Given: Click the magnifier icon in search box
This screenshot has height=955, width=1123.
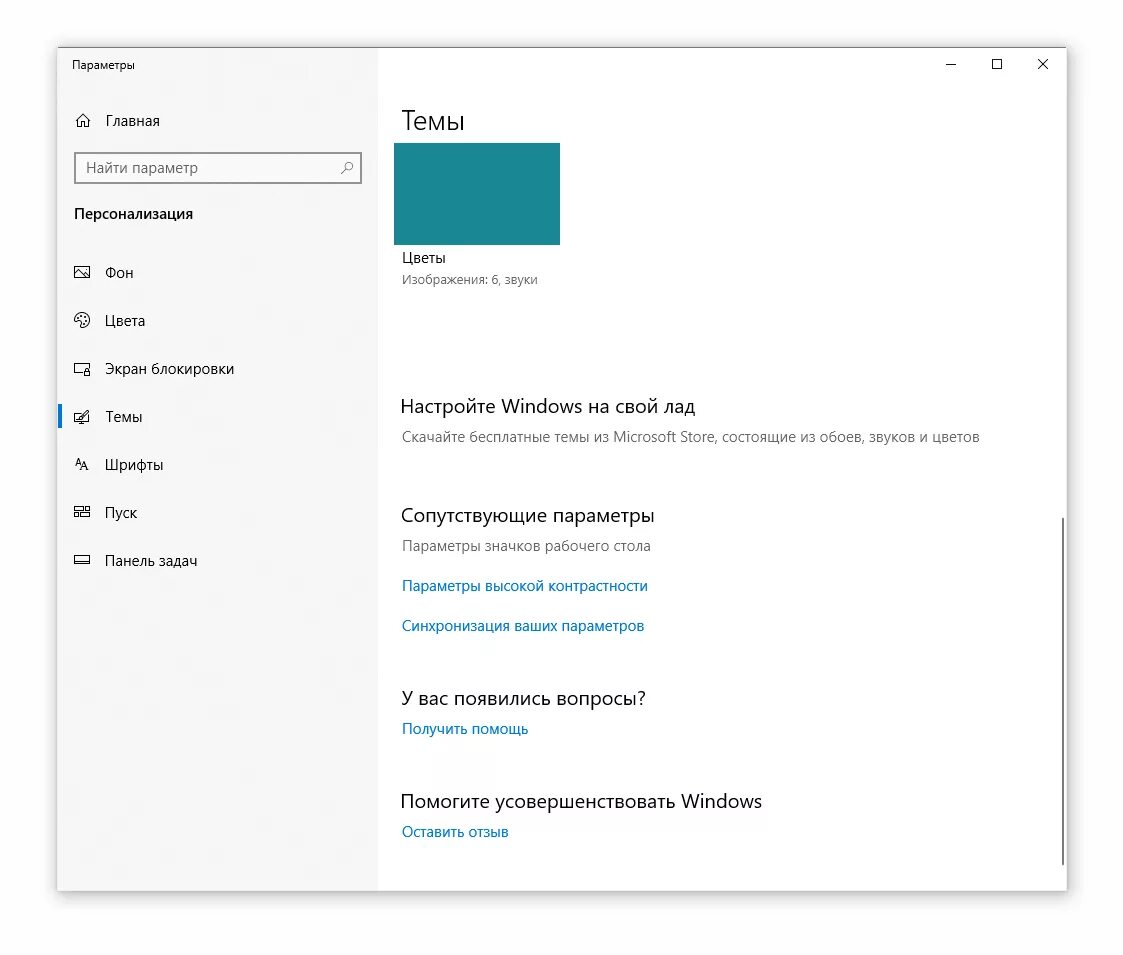Looking at the screenshot, I should (347, 168).
